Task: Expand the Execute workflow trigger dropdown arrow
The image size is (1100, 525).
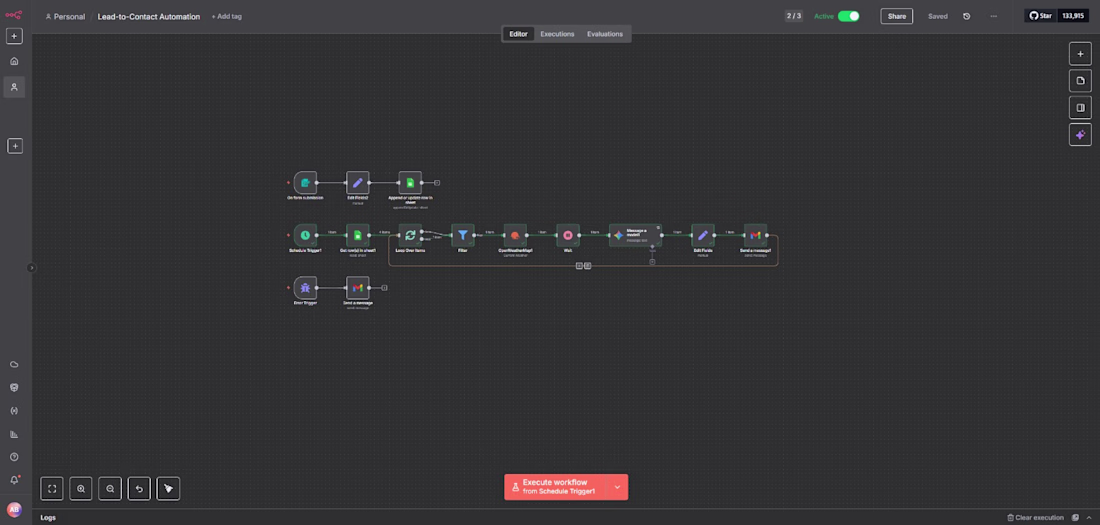Action: click(x=617, y=487)
